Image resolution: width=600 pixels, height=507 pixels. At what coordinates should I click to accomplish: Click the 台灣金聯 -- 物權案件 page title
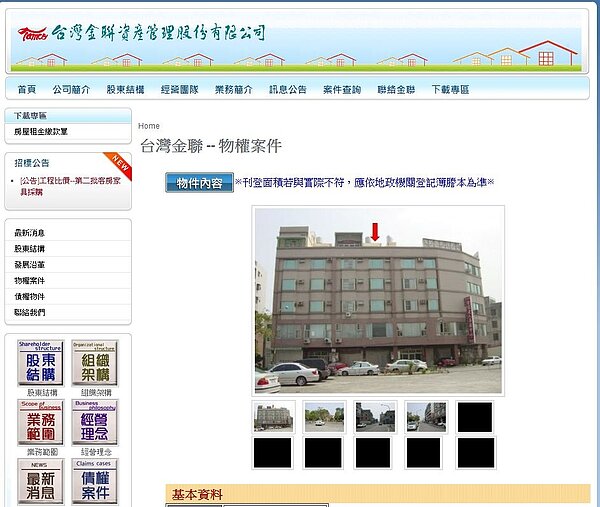(x=211, y=146)
